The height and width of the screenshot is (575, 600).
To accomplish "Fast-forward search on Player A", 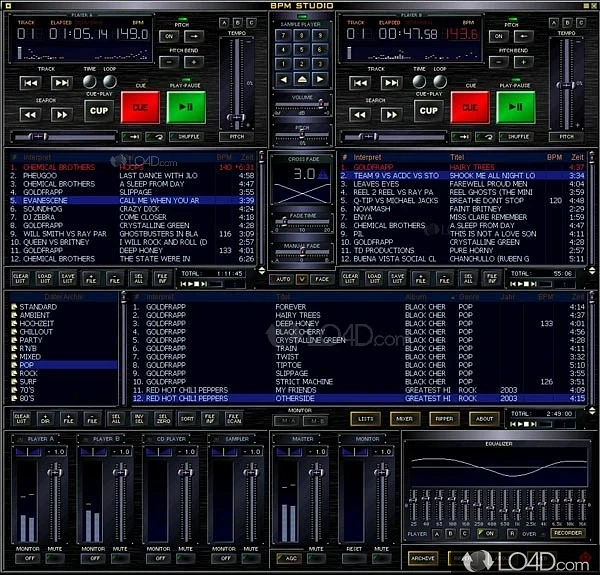I will coord(62,113).
